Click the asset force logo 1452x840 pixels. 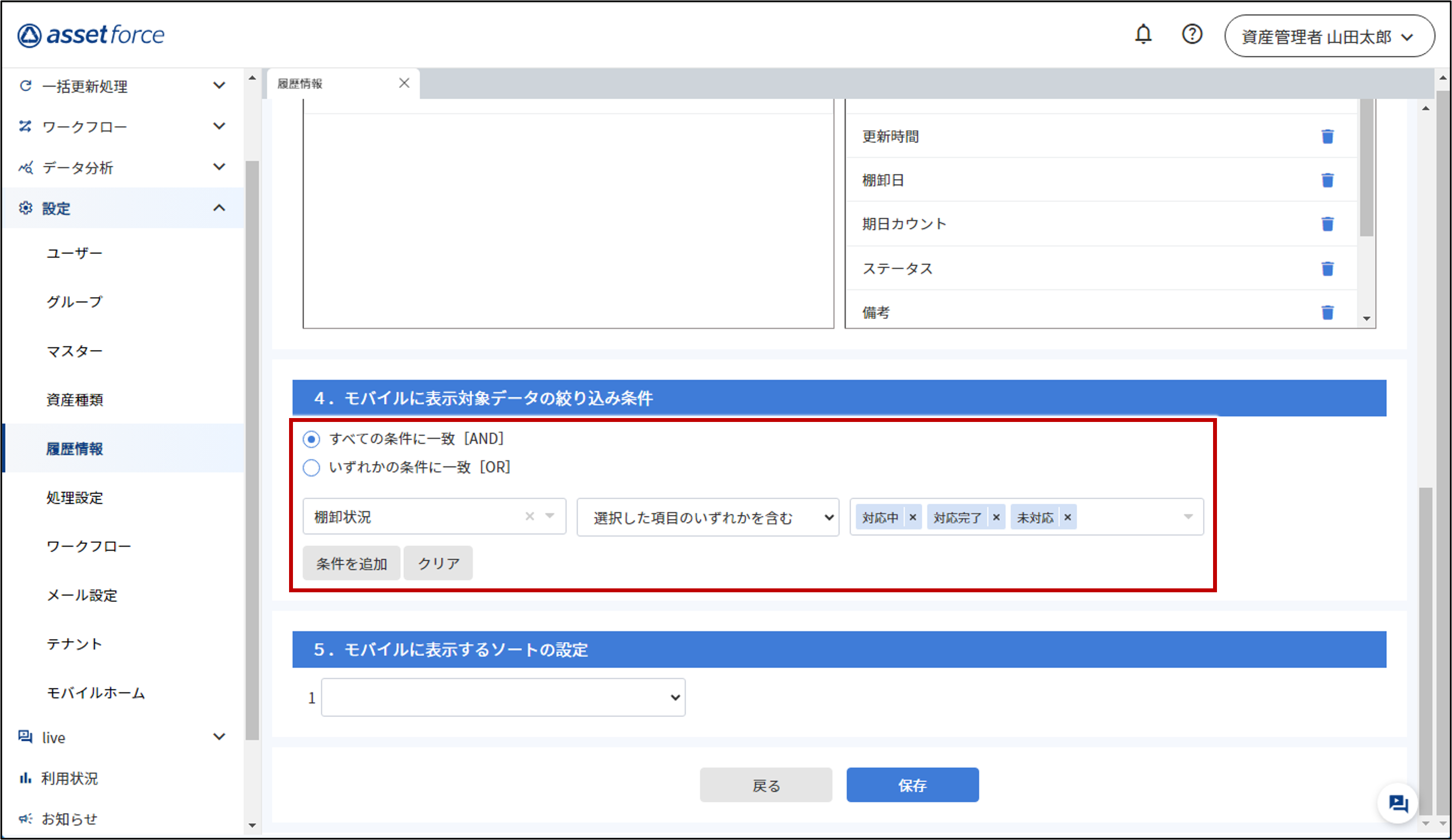tap(91, 35)
